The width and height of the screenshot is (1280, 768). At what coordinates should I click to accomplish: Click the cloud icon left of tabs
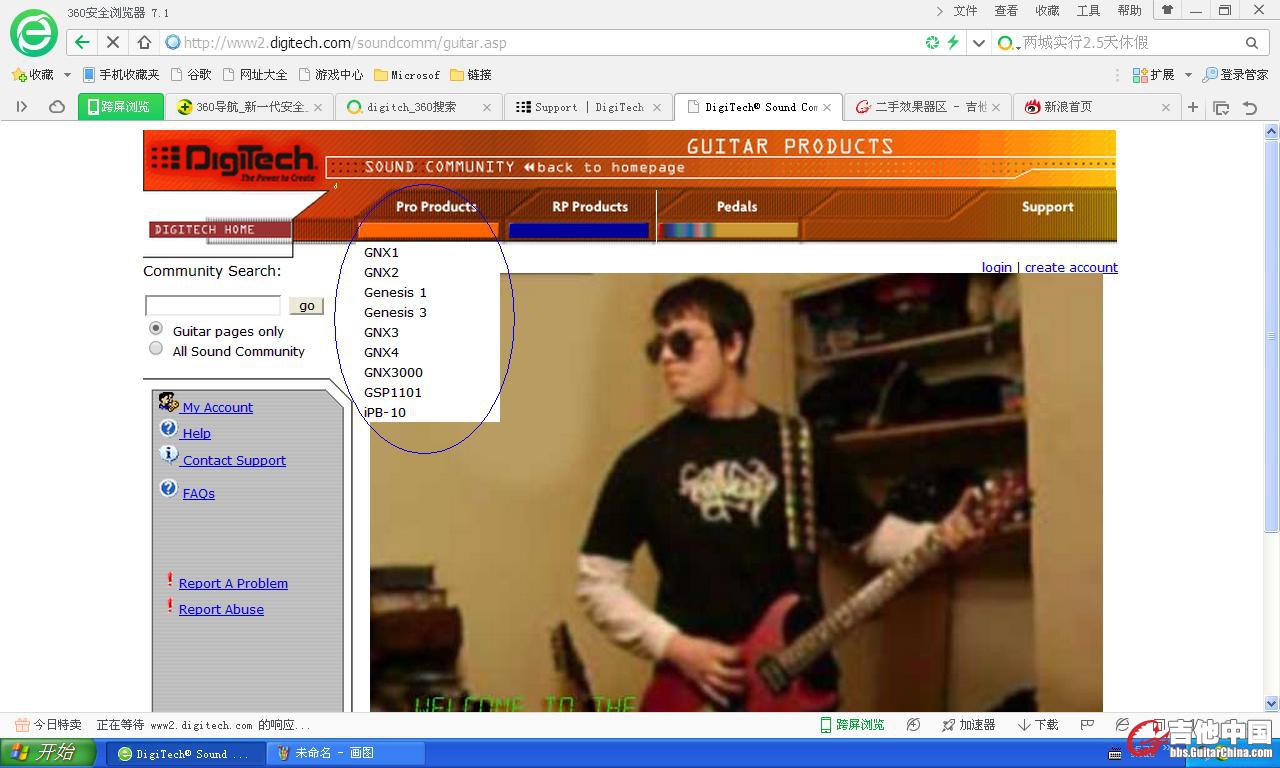(57, 107)
